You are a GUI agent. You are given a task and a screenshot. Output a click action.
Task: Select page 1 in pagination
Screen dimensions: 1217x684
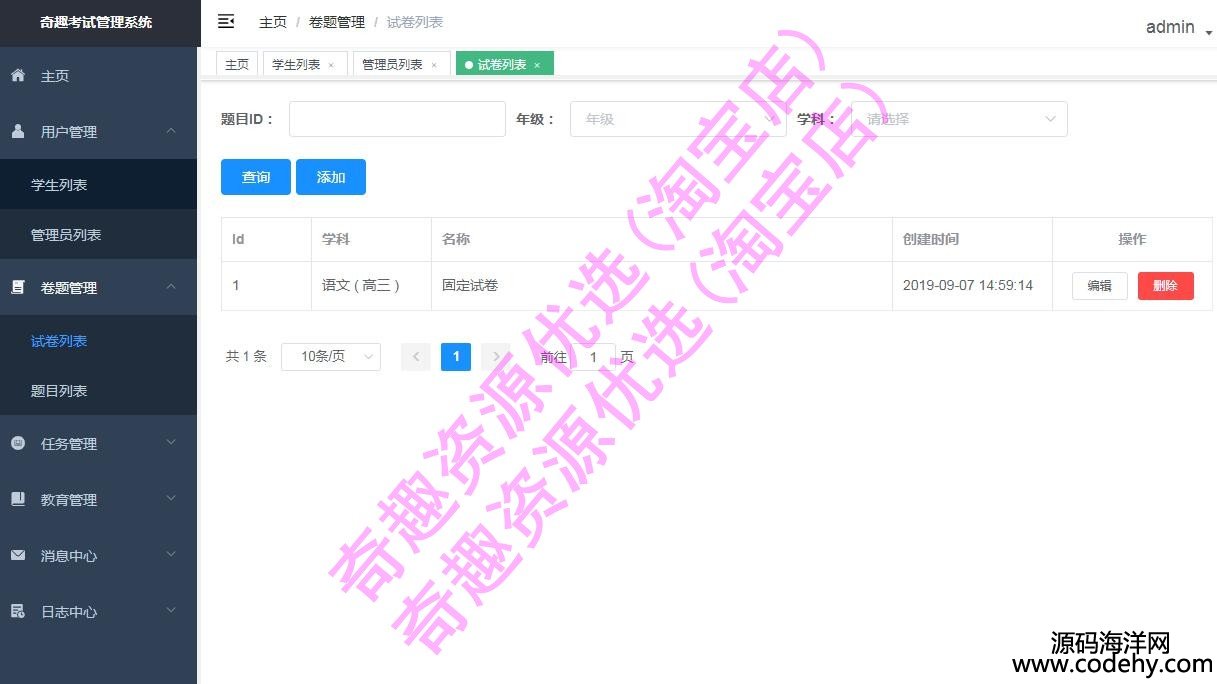click(x=456, y=357)
